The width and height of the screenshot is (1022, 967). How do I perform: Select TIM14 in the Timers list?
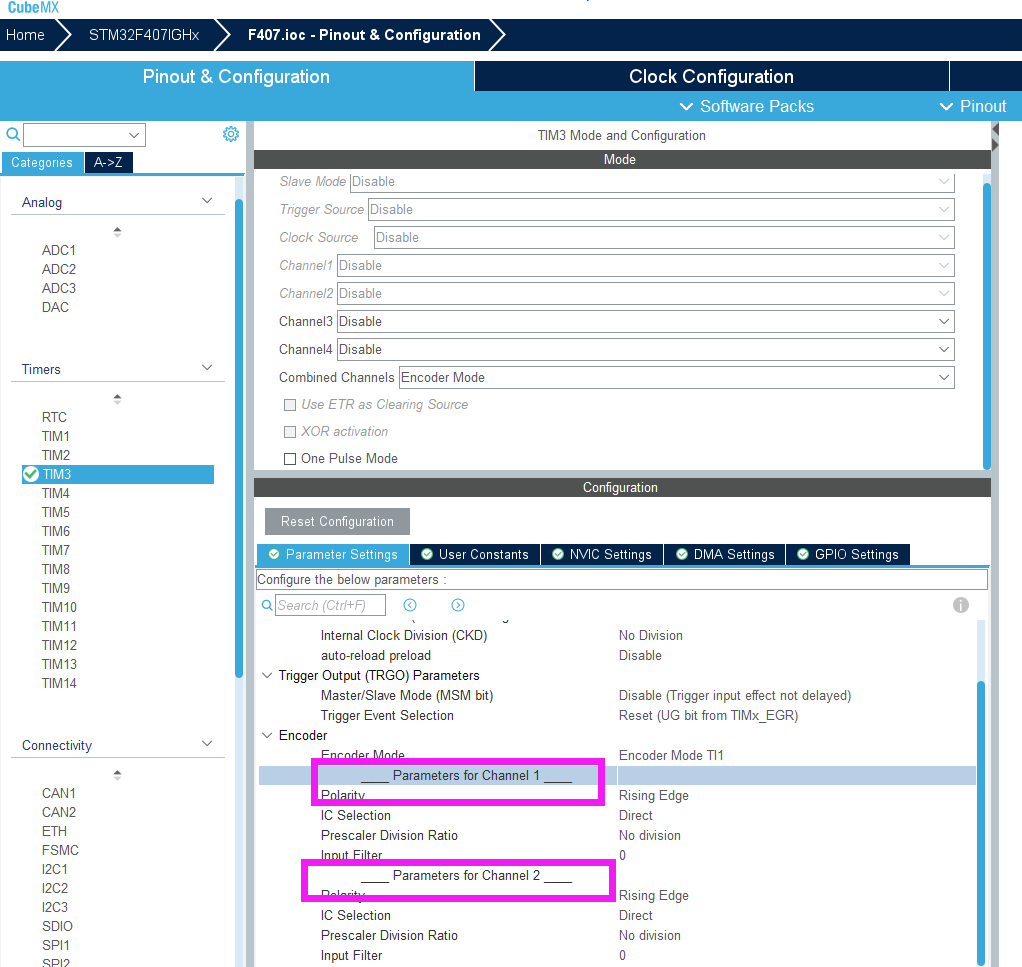pos(59,683)
